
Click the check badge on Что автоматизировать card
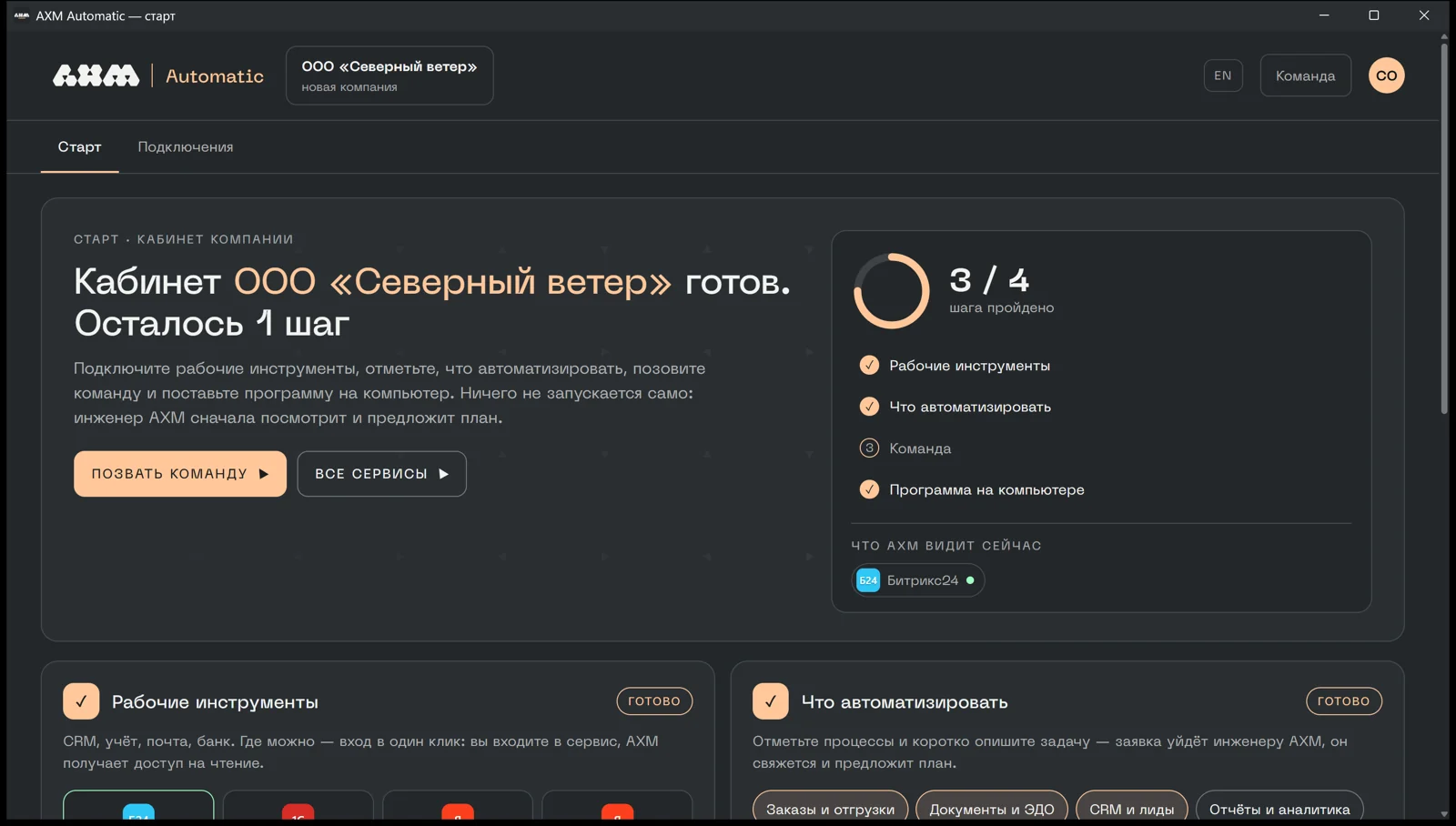pyautogui.click(x=770, y=701)
